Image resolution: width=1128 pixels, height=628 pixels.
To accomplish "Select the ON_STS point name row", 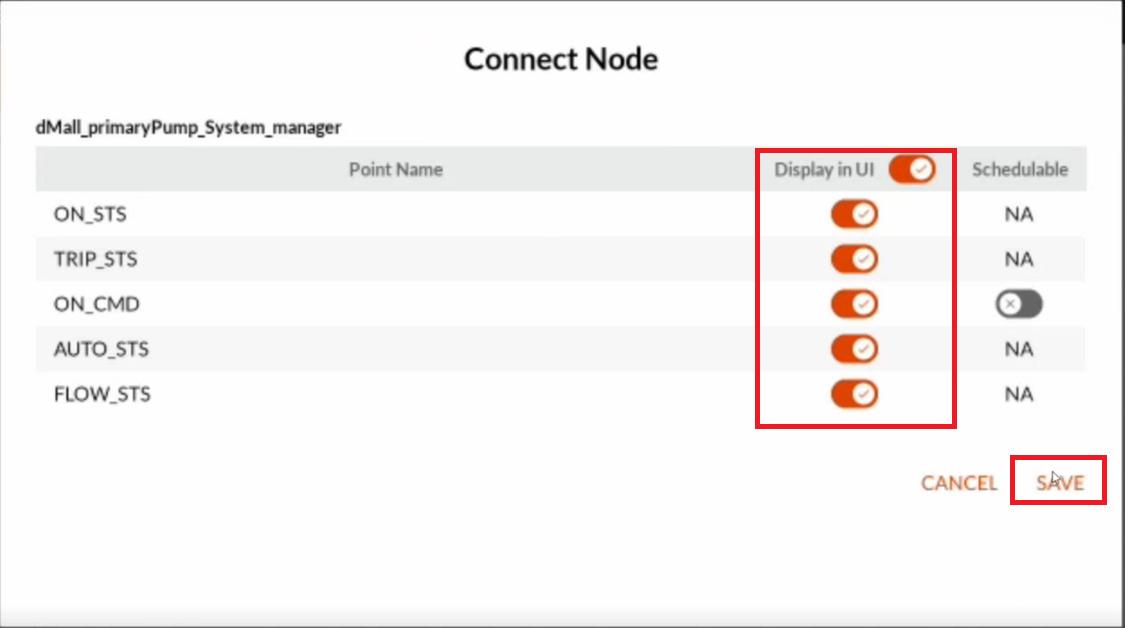I will (560, 214).
